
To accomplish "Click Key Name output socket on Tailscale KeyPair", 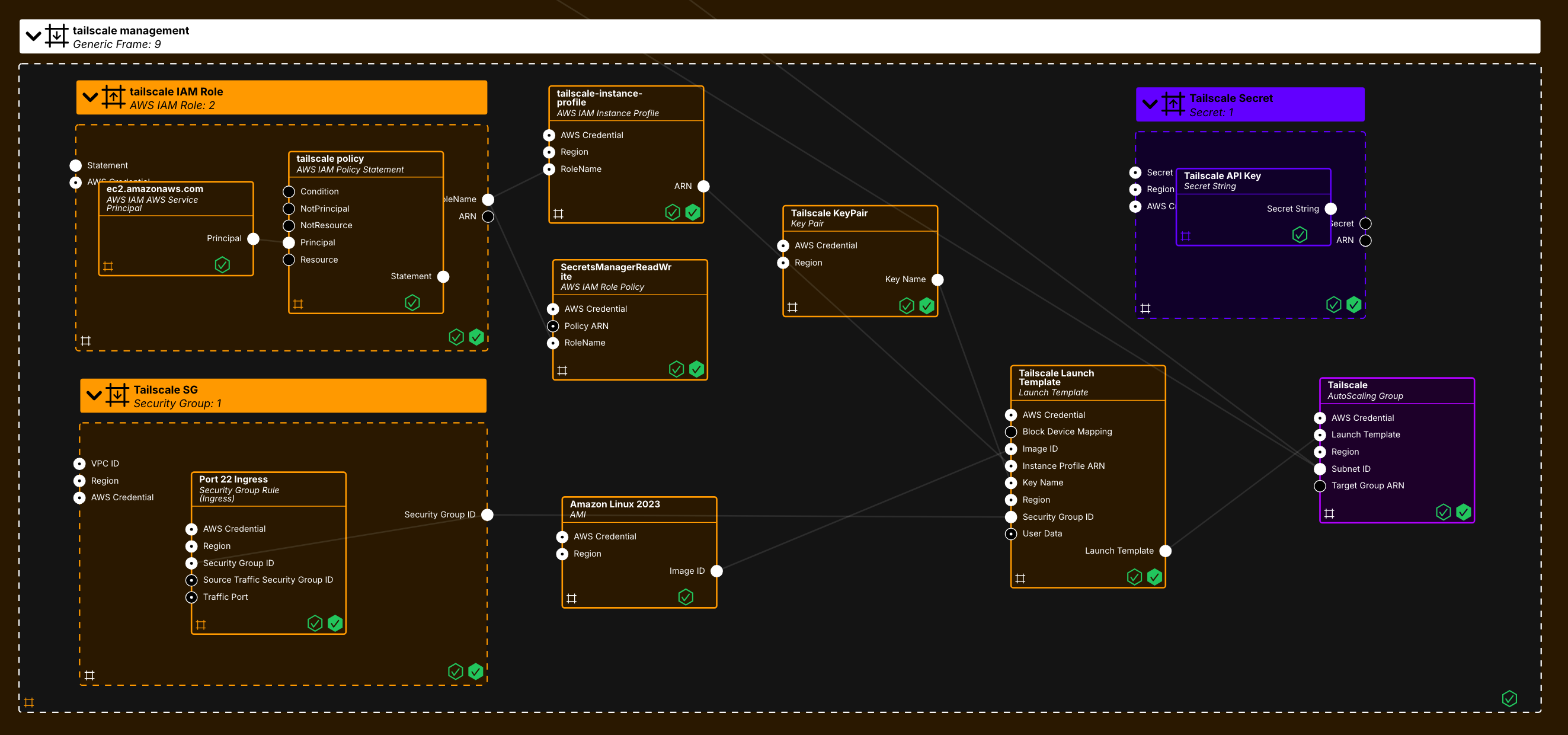I will pos(938,280).
